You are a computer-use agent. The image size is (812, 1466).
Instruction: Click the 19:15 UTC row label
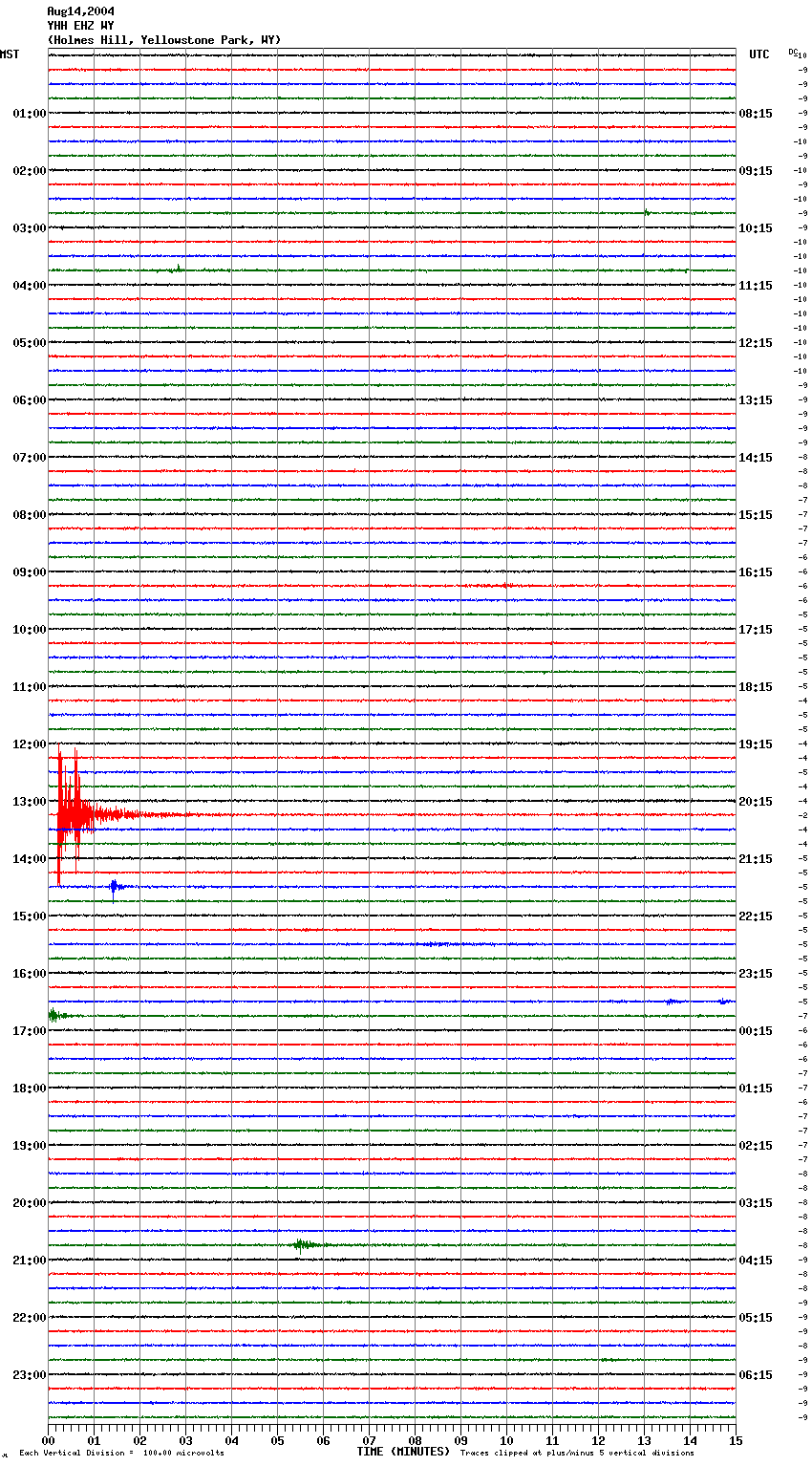756,744
